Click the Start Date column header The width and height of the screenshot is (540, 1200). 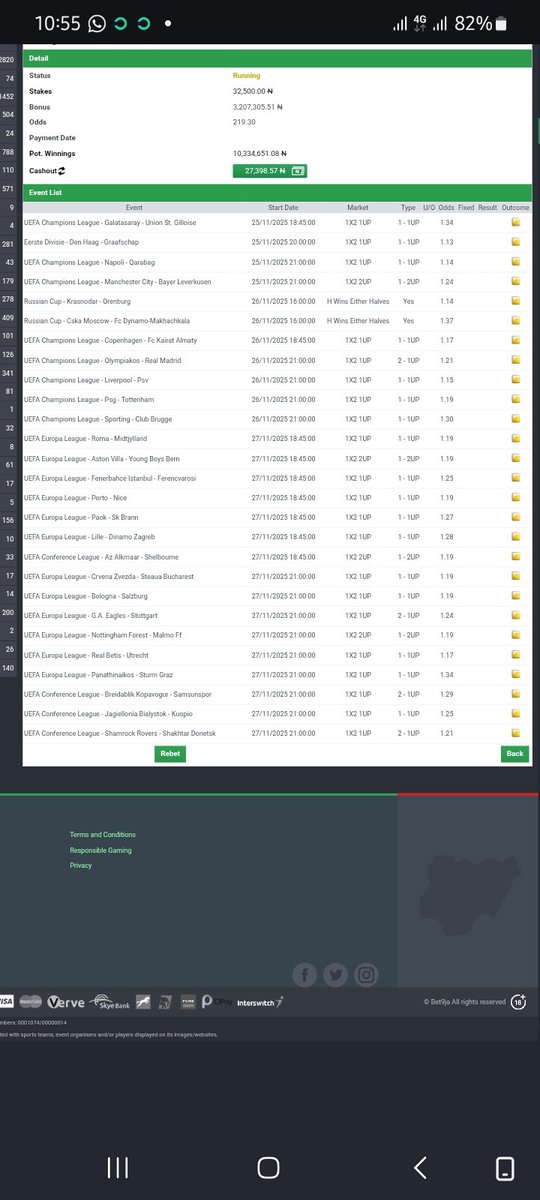284,207
